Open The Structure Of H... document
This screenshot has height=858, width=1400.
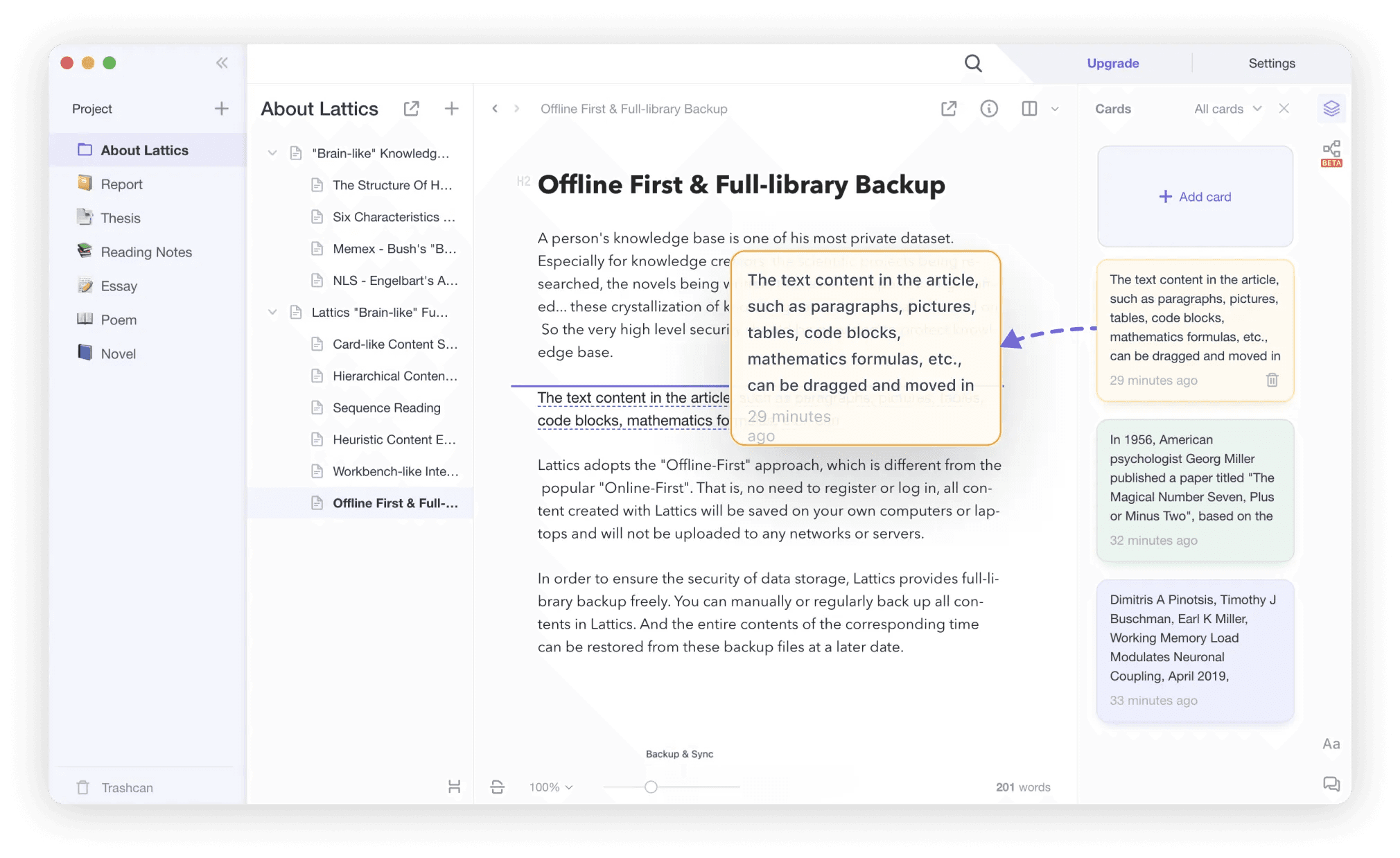(x=360, y=185)
